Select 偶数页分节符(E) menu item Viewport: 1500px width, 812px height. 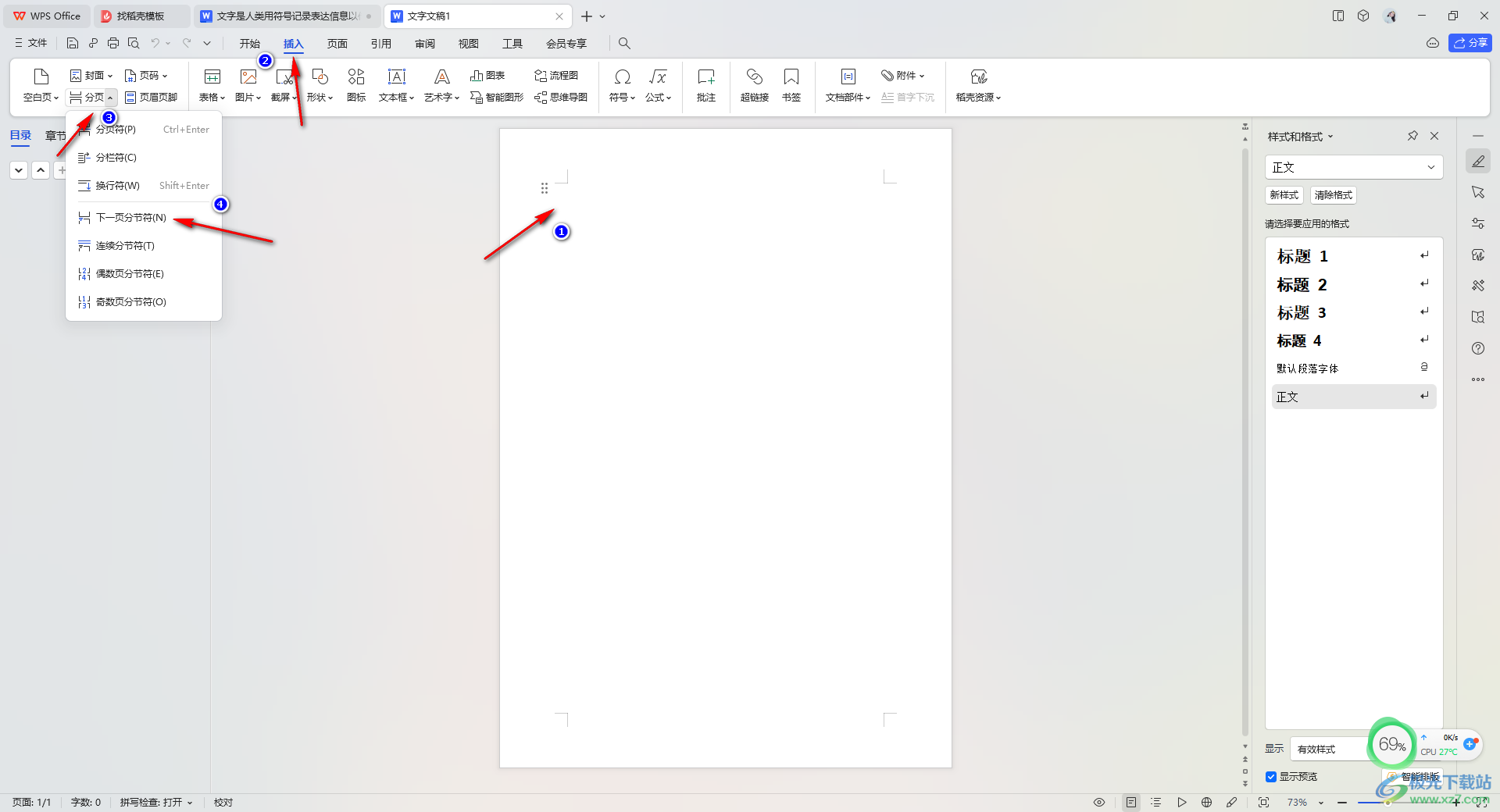(144, 274)
